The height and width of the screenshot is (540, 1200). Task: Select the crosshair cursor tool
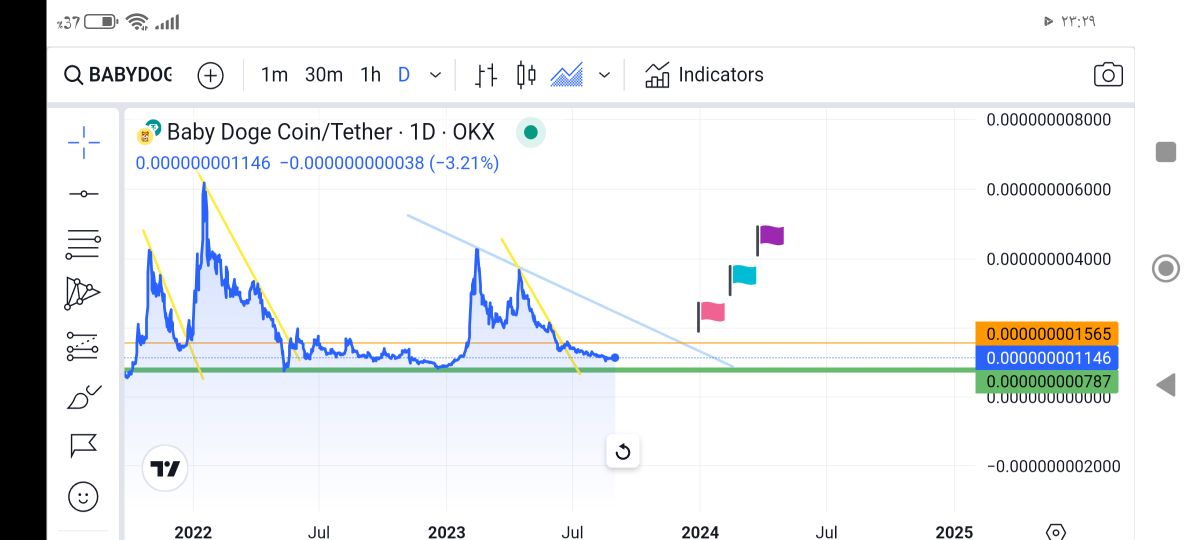(84, 143)
